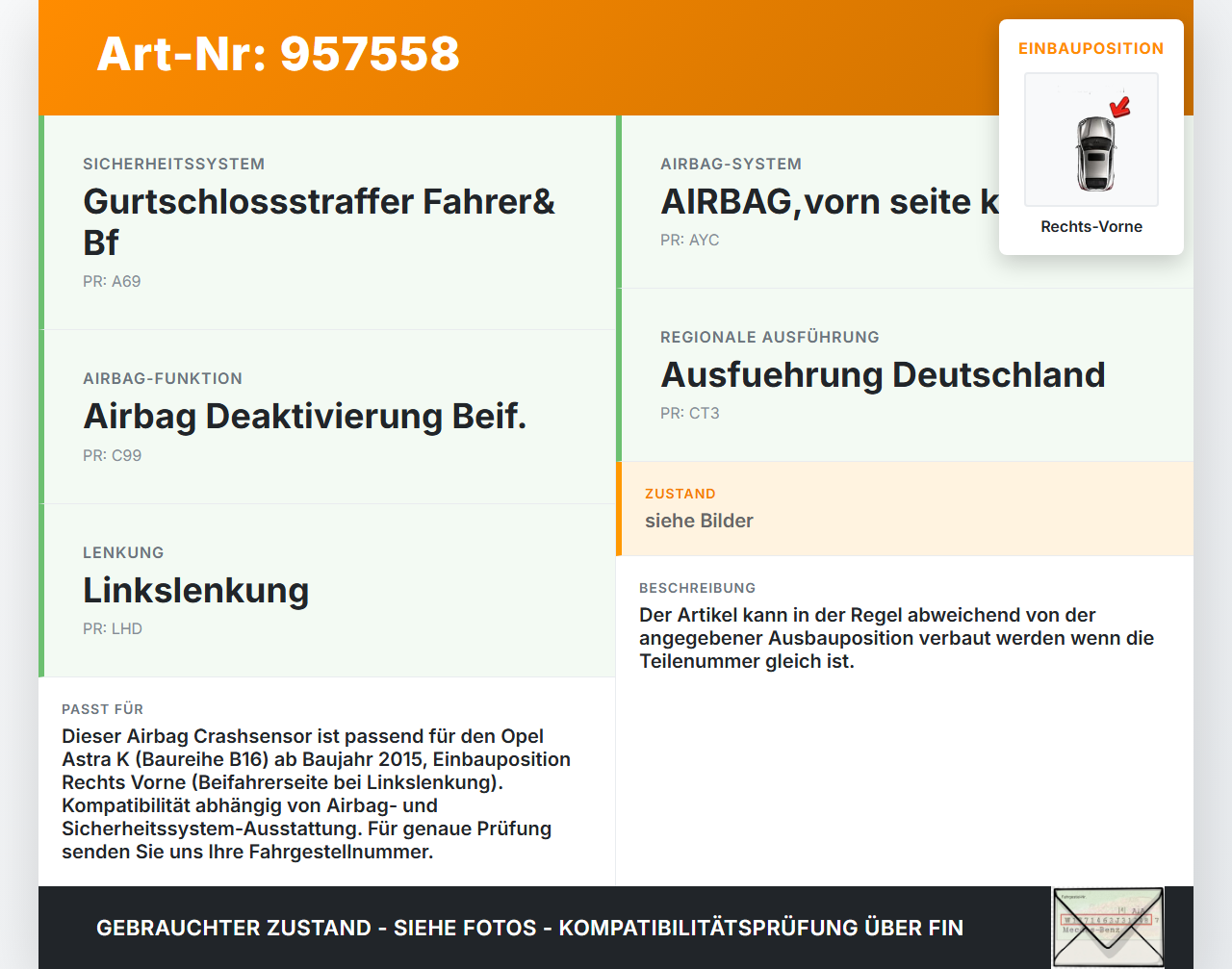Click the Art-Nr: 957558 header
Screen dimensions: 1232x969
tap(277, 55)
